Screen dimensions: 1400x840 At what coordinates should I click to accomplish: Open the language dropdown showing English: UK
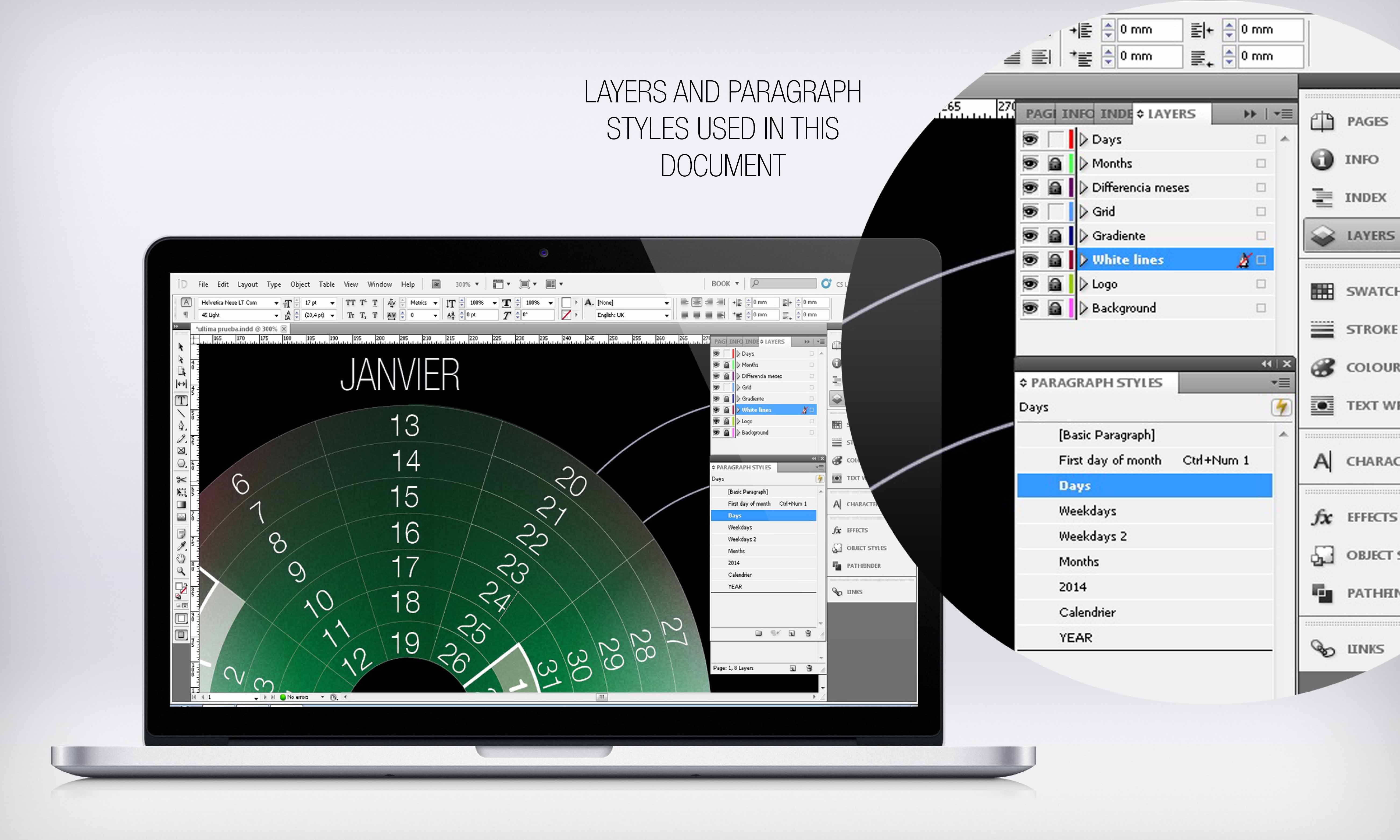[667, 315]
